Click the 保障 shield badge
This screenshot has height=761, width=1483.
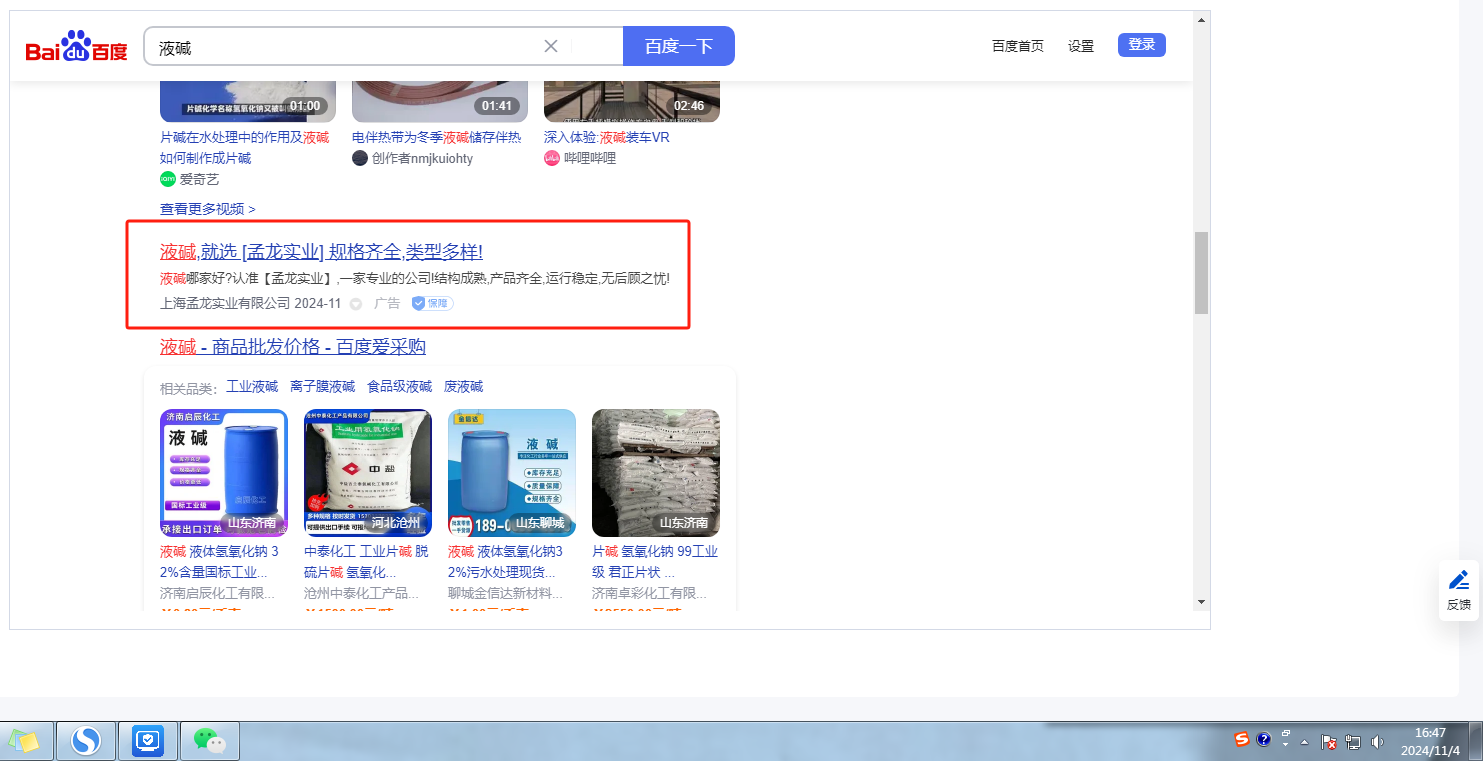pos(432,303)
